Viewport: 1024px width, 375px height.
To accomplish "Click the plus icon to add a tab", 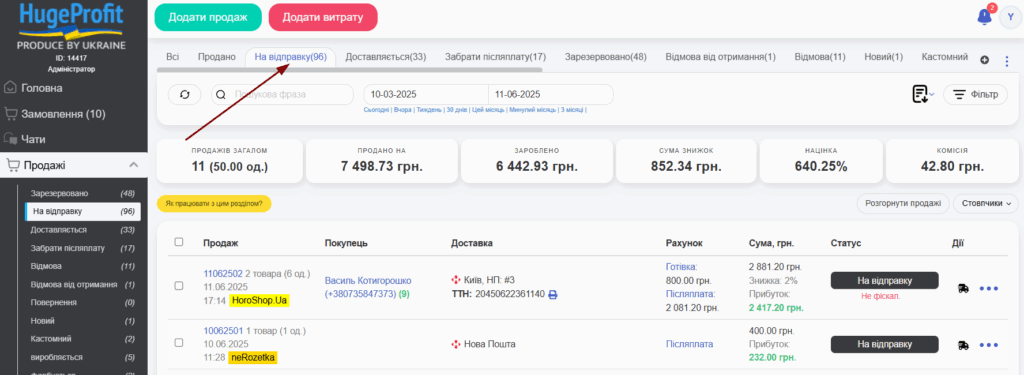I will (x=985, y=60).
